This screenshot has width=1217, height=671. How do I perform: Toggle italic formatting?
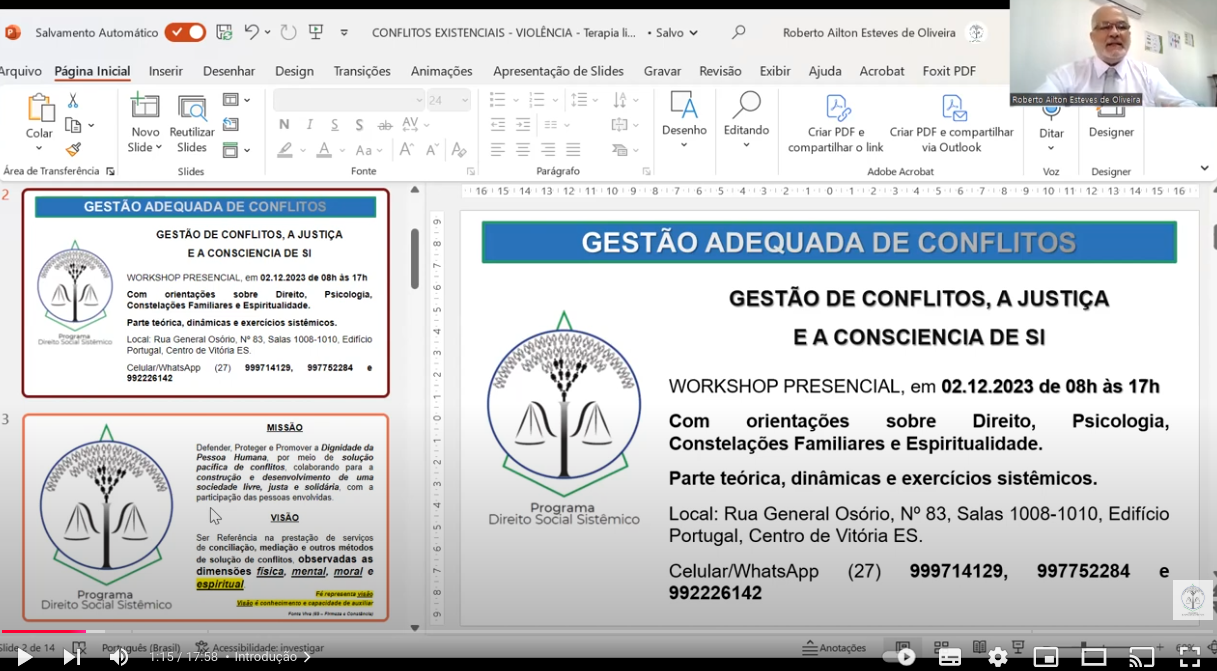click(x=310, y=125)
